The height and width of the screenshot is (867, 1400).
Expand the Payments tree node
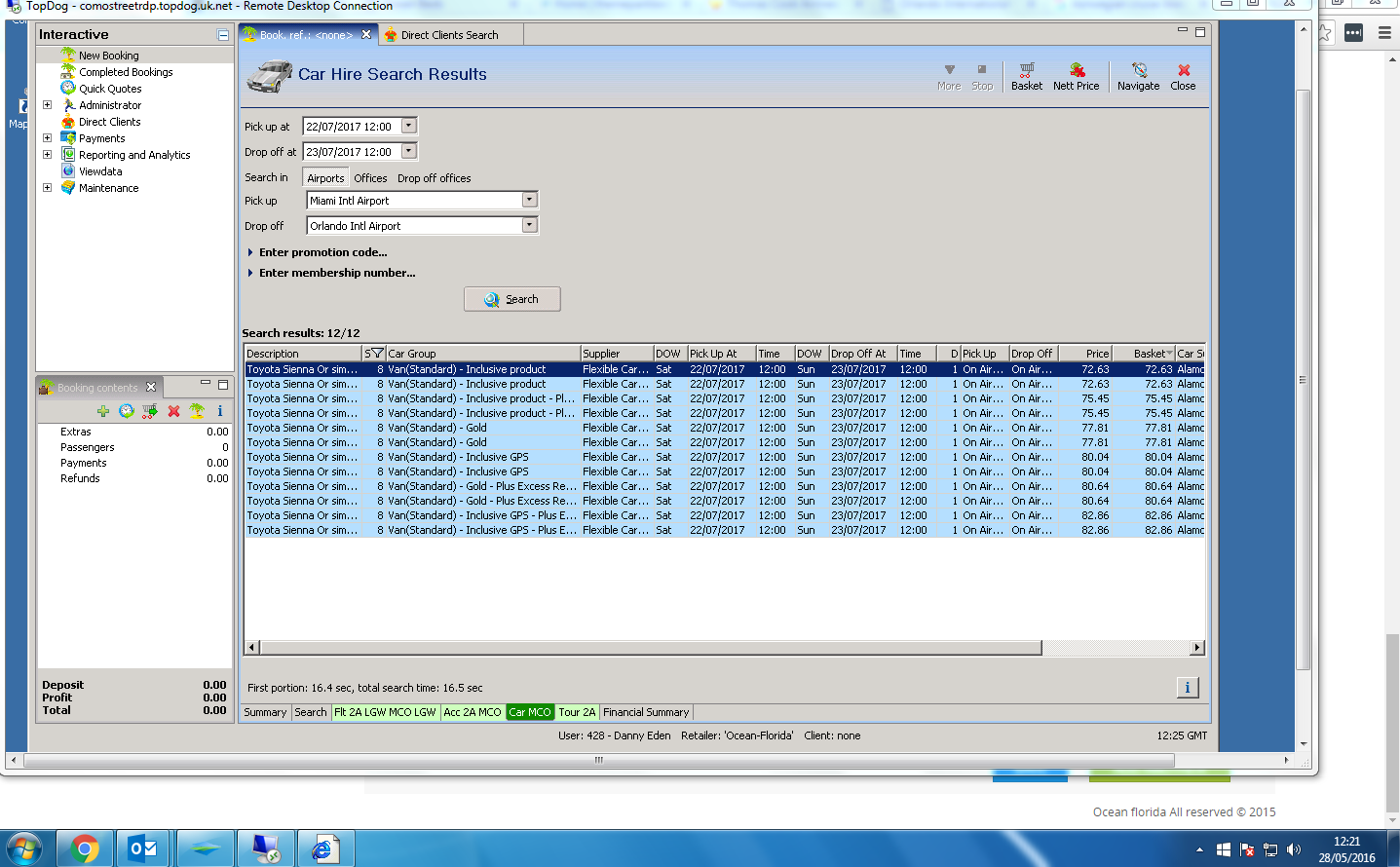click(47, 138)
